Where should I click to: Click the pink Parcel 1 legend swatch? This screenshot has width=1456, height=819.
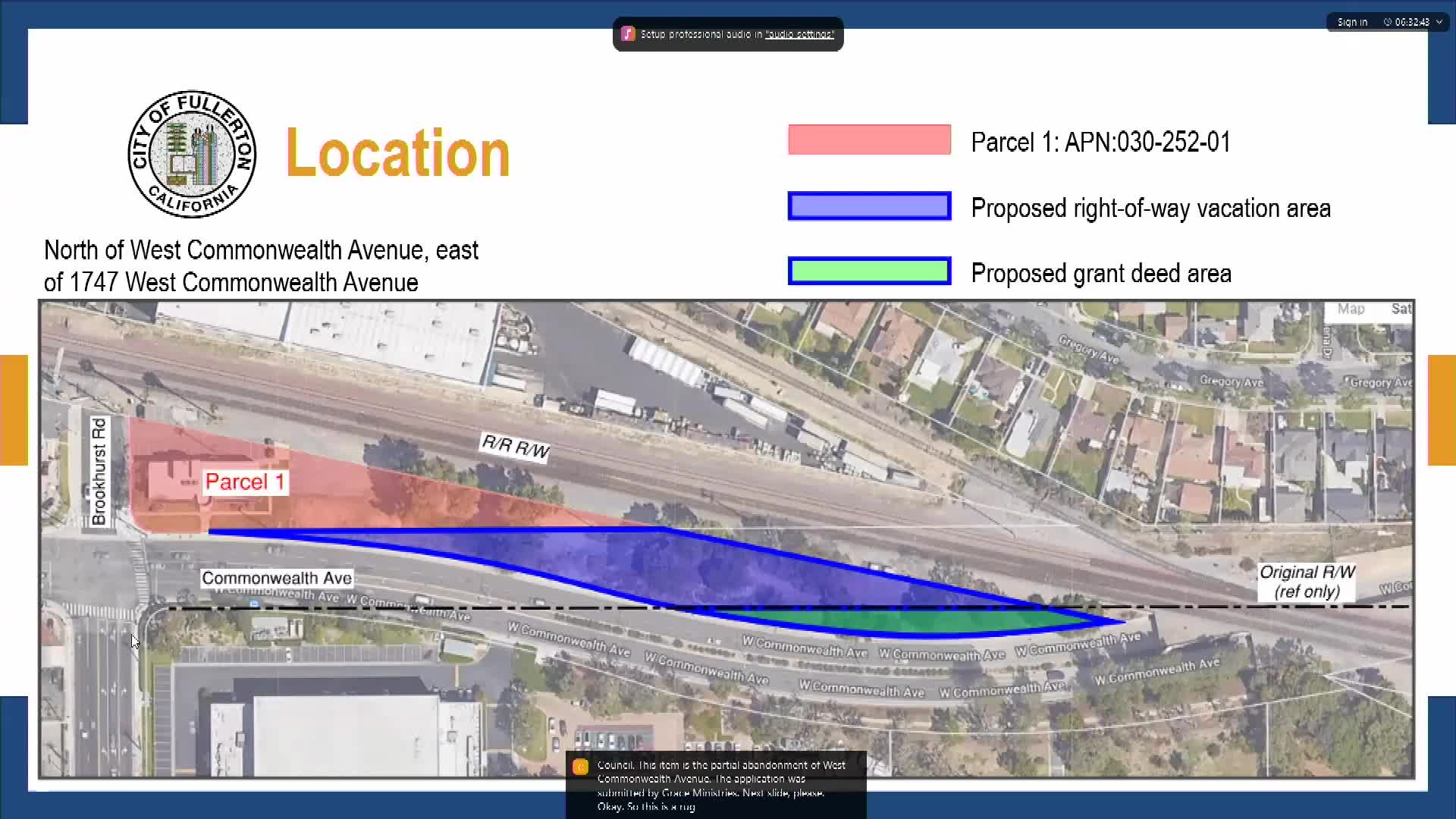point(869,140)
